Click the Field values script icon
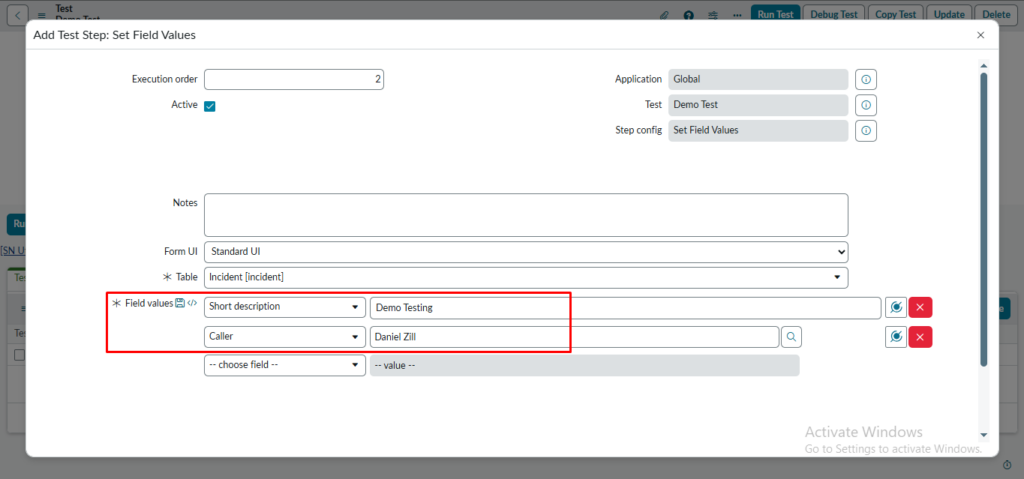Screen dimensions: 1024x479 (x=192, y=303)
